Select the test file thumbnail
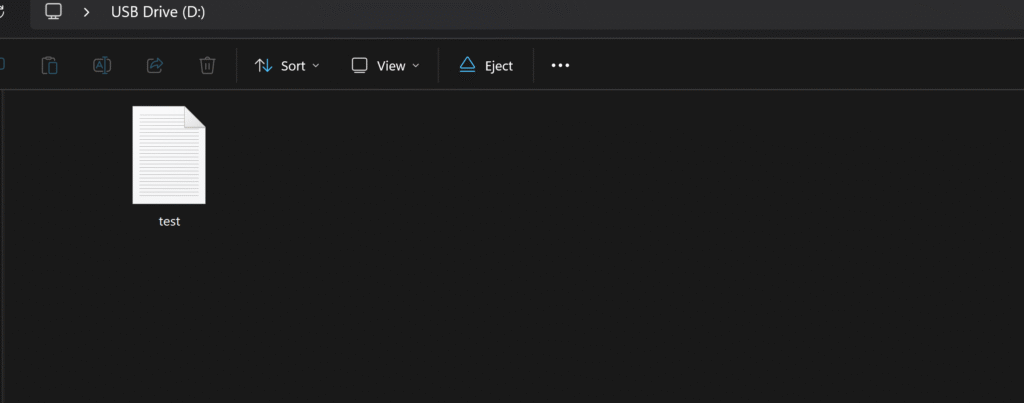The image size is (1024, 403). 169,155
